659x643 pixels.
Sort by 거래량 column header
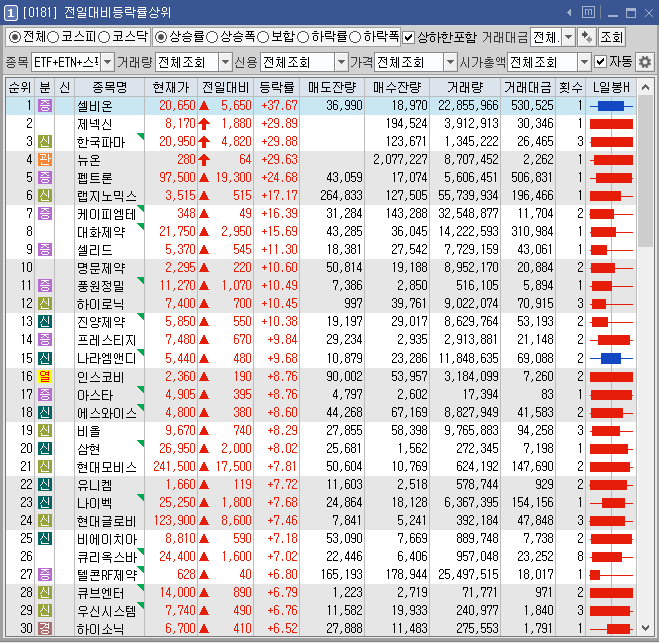[x=464, y=87]
